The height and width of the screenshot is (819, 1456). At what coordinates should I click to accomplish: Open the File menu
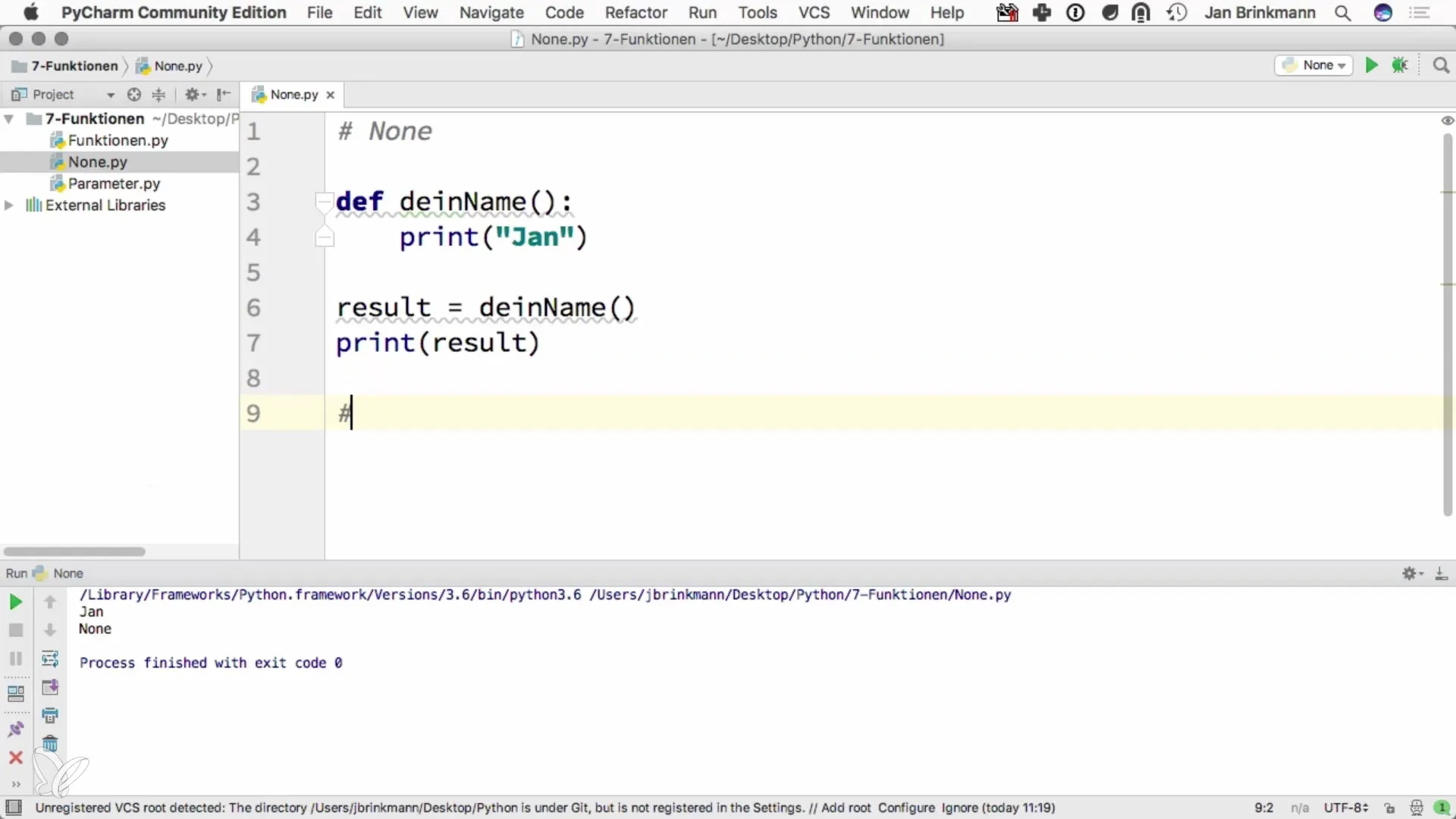point(319,13)
